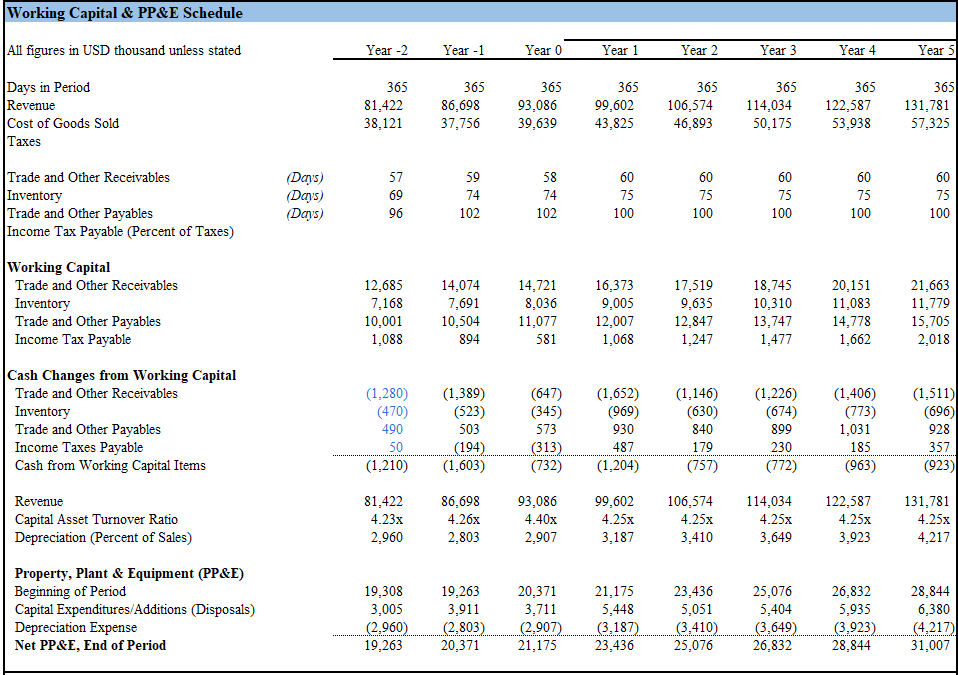Select the Year 0 column header
Viewport: 958px width, 675px height.
click(x=544, y=50)
